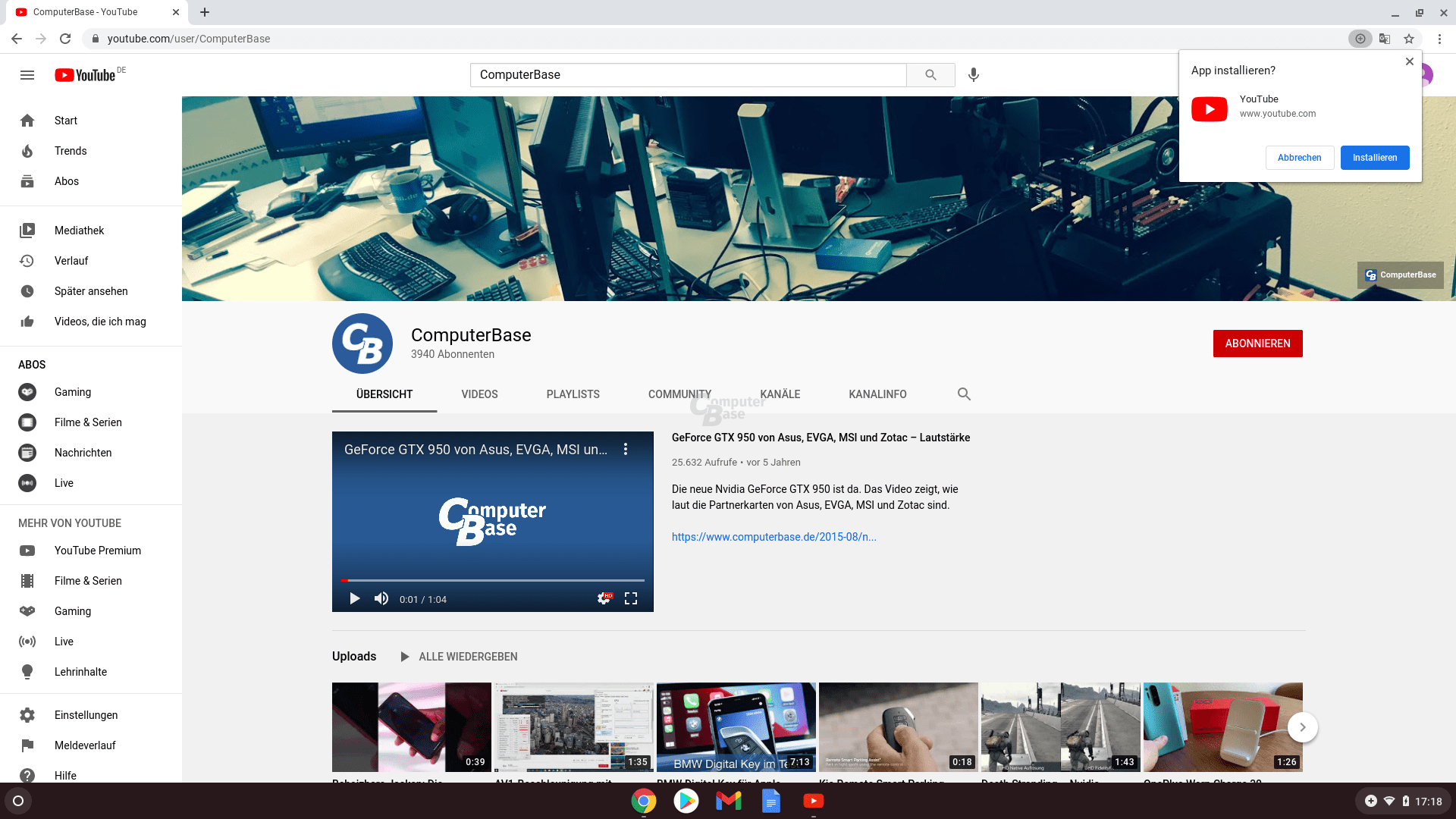Viewport: 1456px width, 819px height.
Task: Open the 0:39 upload thumbnail
Action: click(412, 727)
